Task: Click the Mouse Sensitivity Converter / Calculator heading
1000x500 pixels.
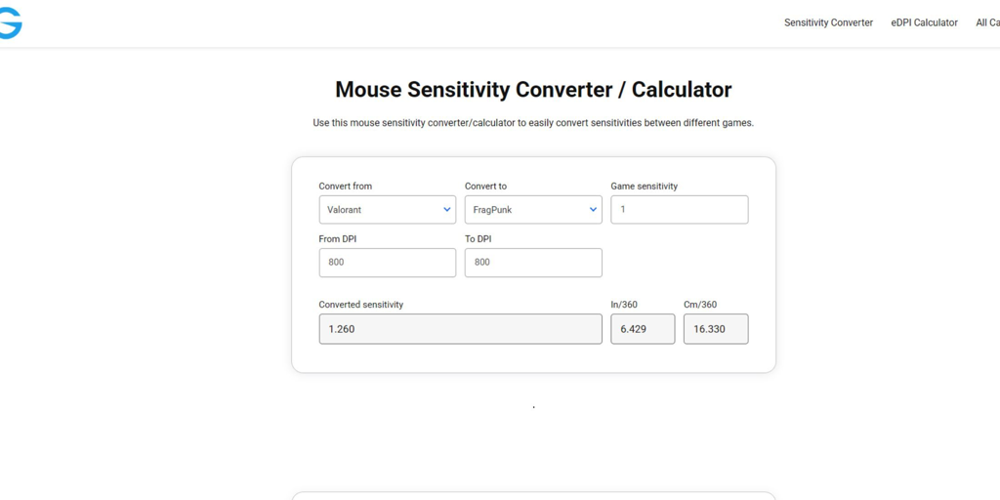Action: click(533, 90)
